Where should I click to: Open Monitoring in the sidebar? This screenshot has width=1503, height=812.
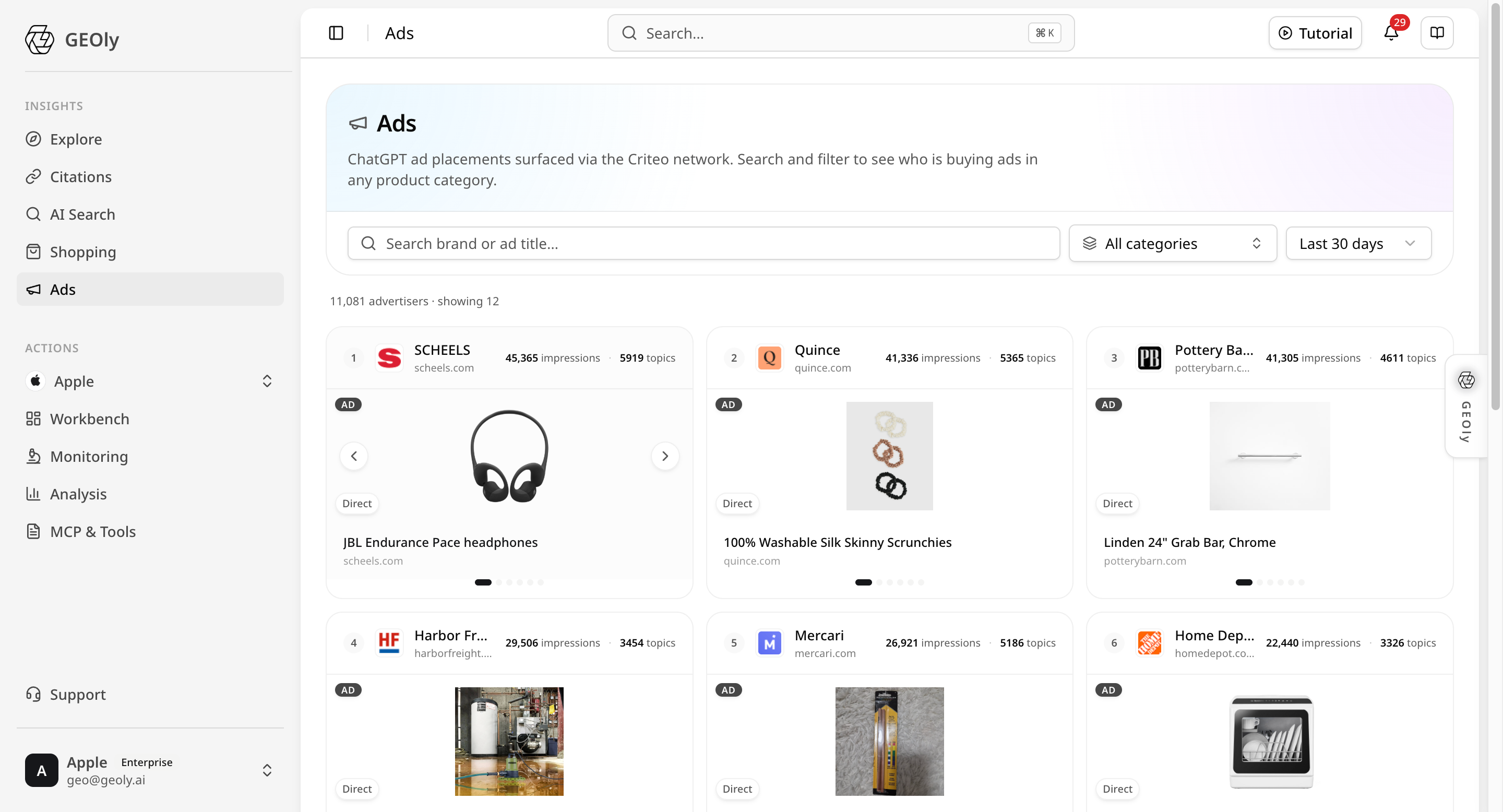pos(150,456)
